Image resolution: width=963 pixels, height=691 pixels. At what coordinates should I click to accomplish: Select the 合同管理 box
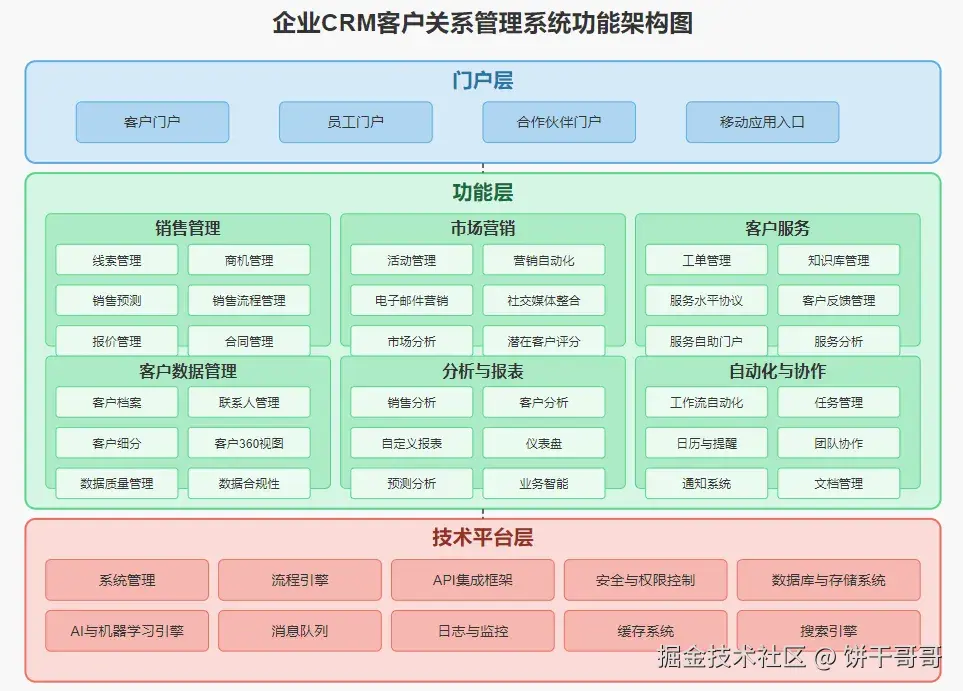pos(249,341)
